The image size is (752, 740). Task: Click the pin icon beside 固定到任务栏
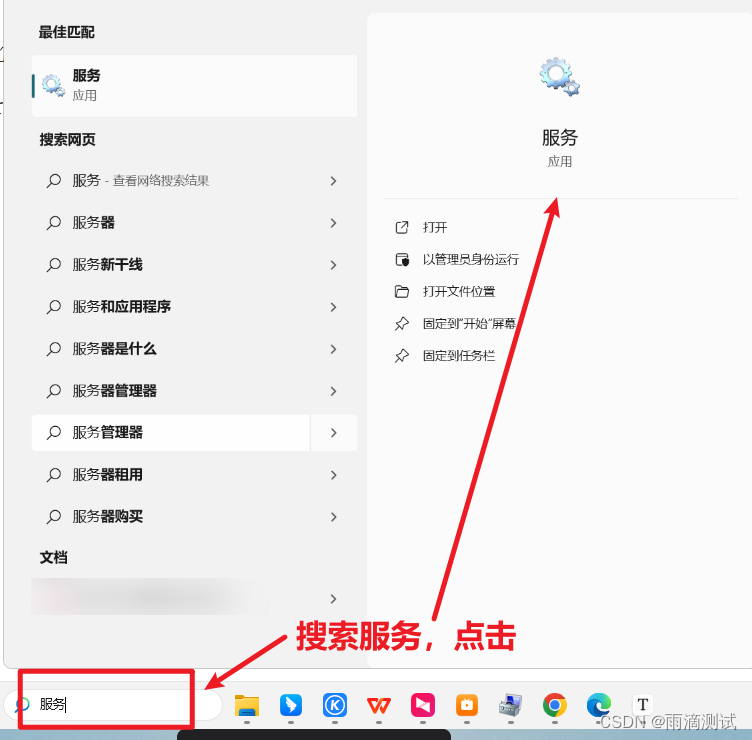402,356
